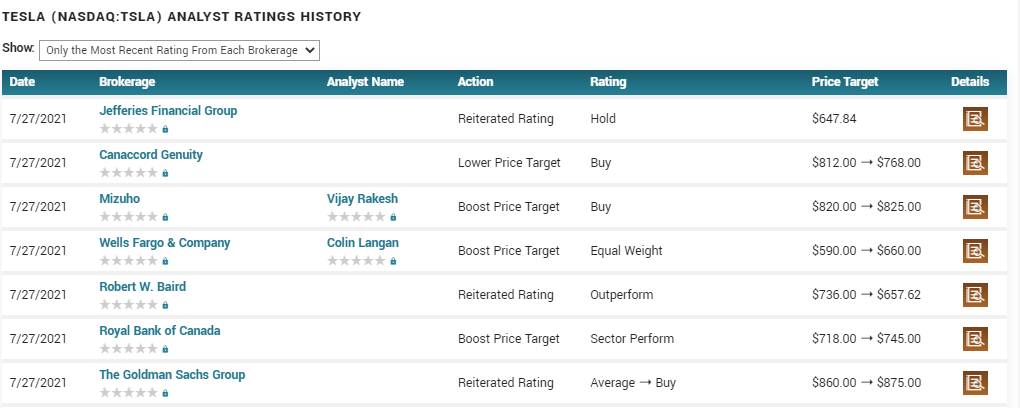The width and height of the screenshot is (1020, 408).
Task: Click the Mizuho brokerage link
Action: tap(120, 199)
